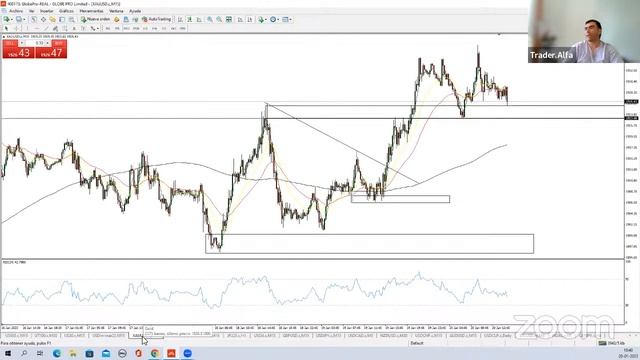Open the Ver menu
This screenshot has height=360, width=640.
[31, 11]
